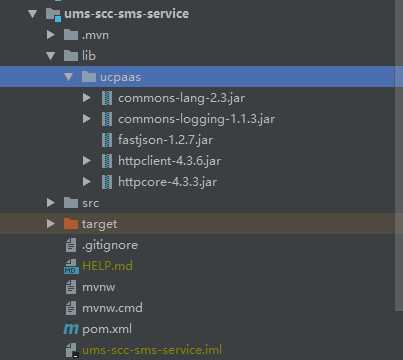Screen dimensions: 403x360
Task: Click the ums-scc-sms-service.iml file icon
Action: pyautogui.click(x=71, y=350)
